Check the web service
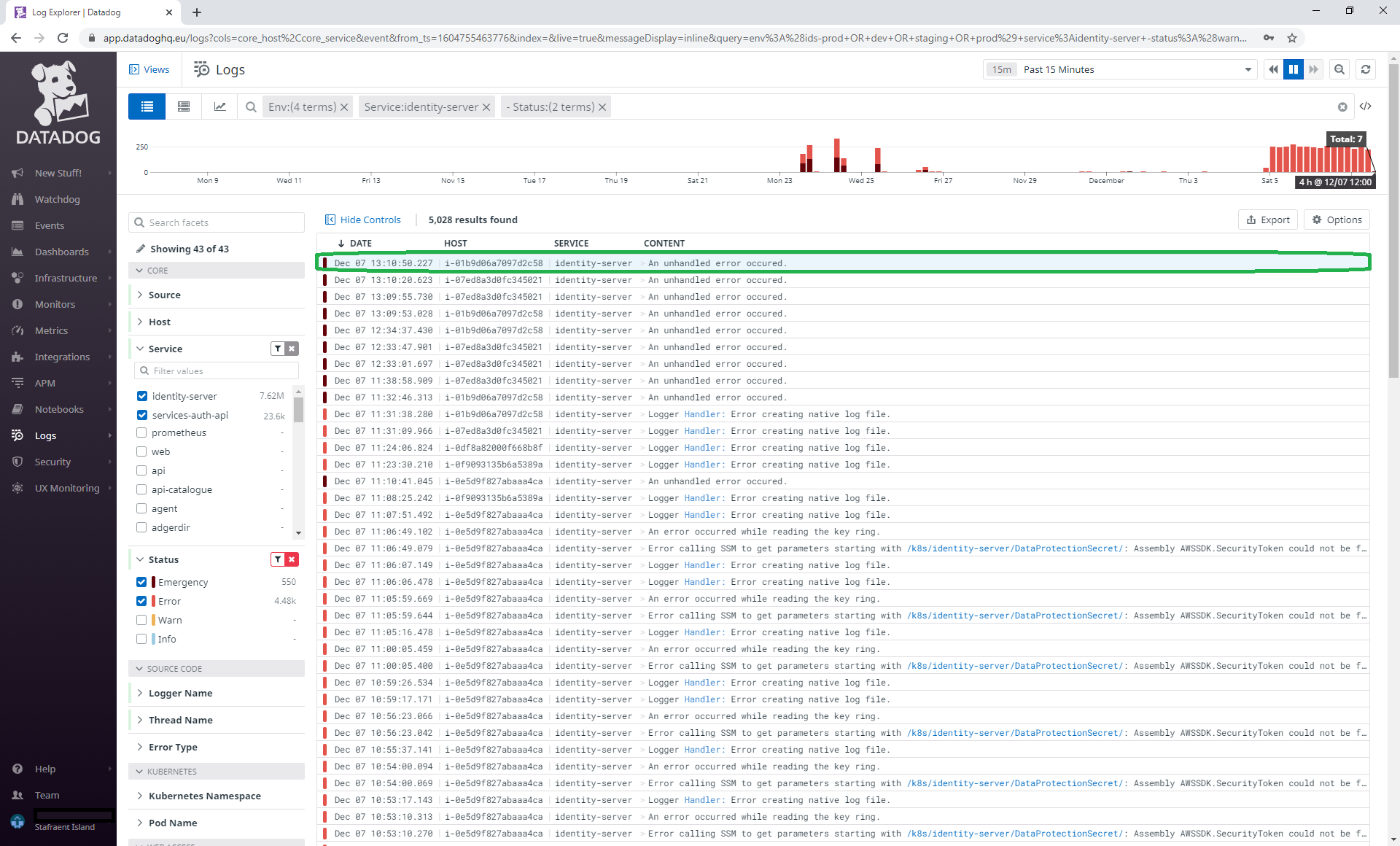Screen dimensions: 1400x846 (x=142, y=451)
